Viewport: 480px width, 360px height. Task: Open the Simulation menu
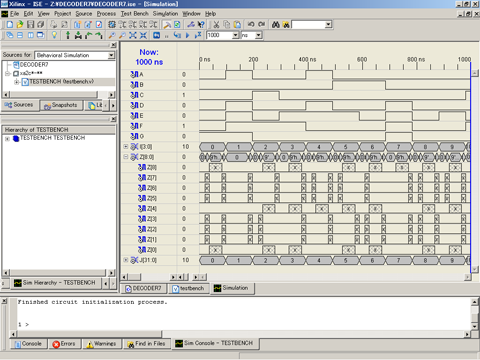165,14
